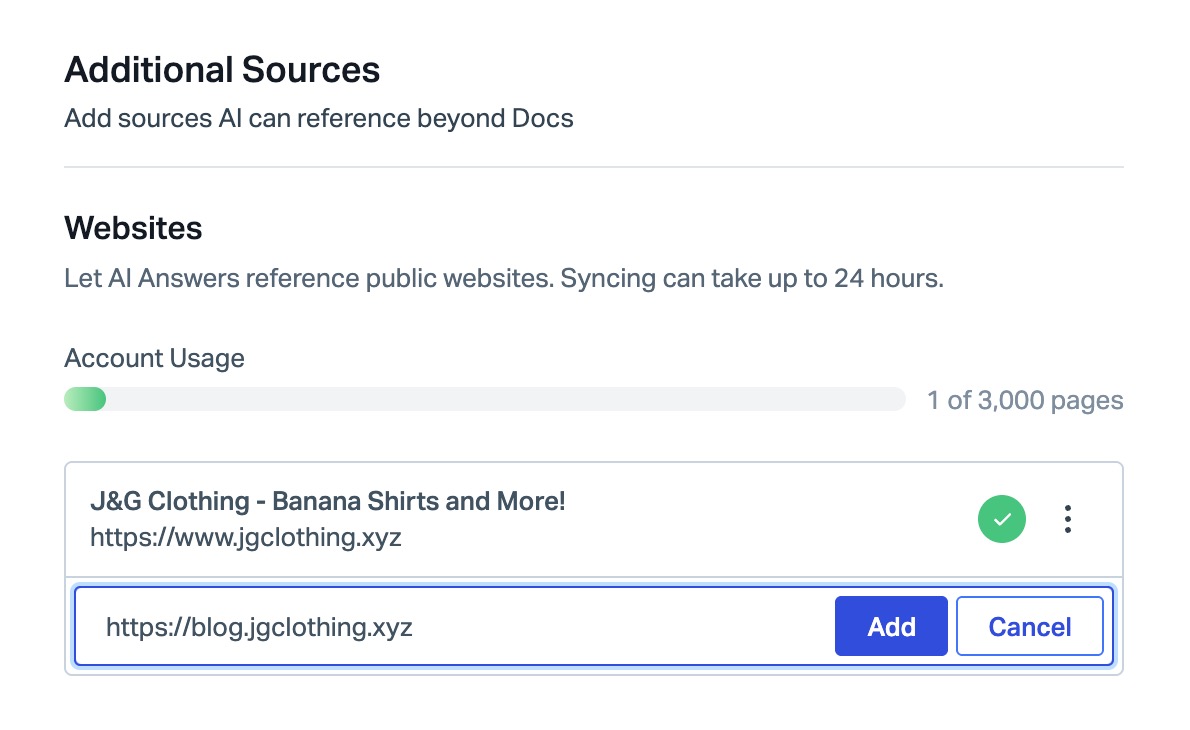Viewport: 1190px width, 730px height.
Task: Click the syncing can take 24 hours description
Action: pyautogui.click(x=504, y=278)
